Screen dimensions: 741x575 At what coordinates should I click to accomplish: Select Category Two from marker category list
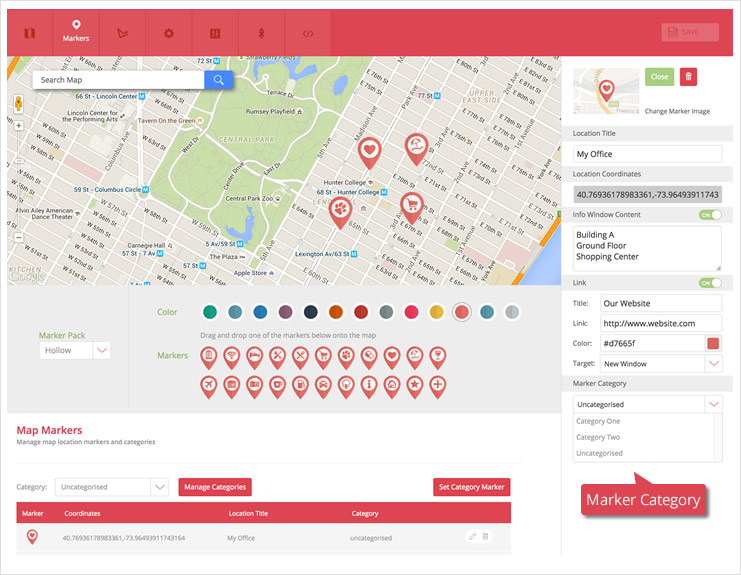click(x=598, y=437)
